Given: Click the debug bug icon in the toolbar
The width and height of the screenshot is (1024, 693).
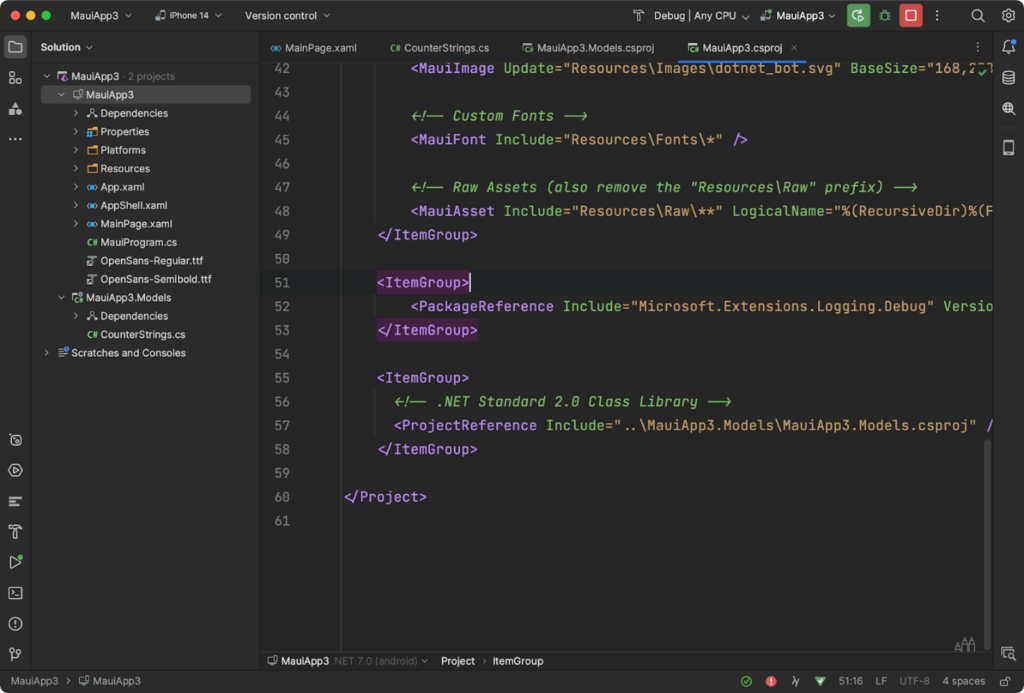Looking at the screenshot, I should point(884,15).
